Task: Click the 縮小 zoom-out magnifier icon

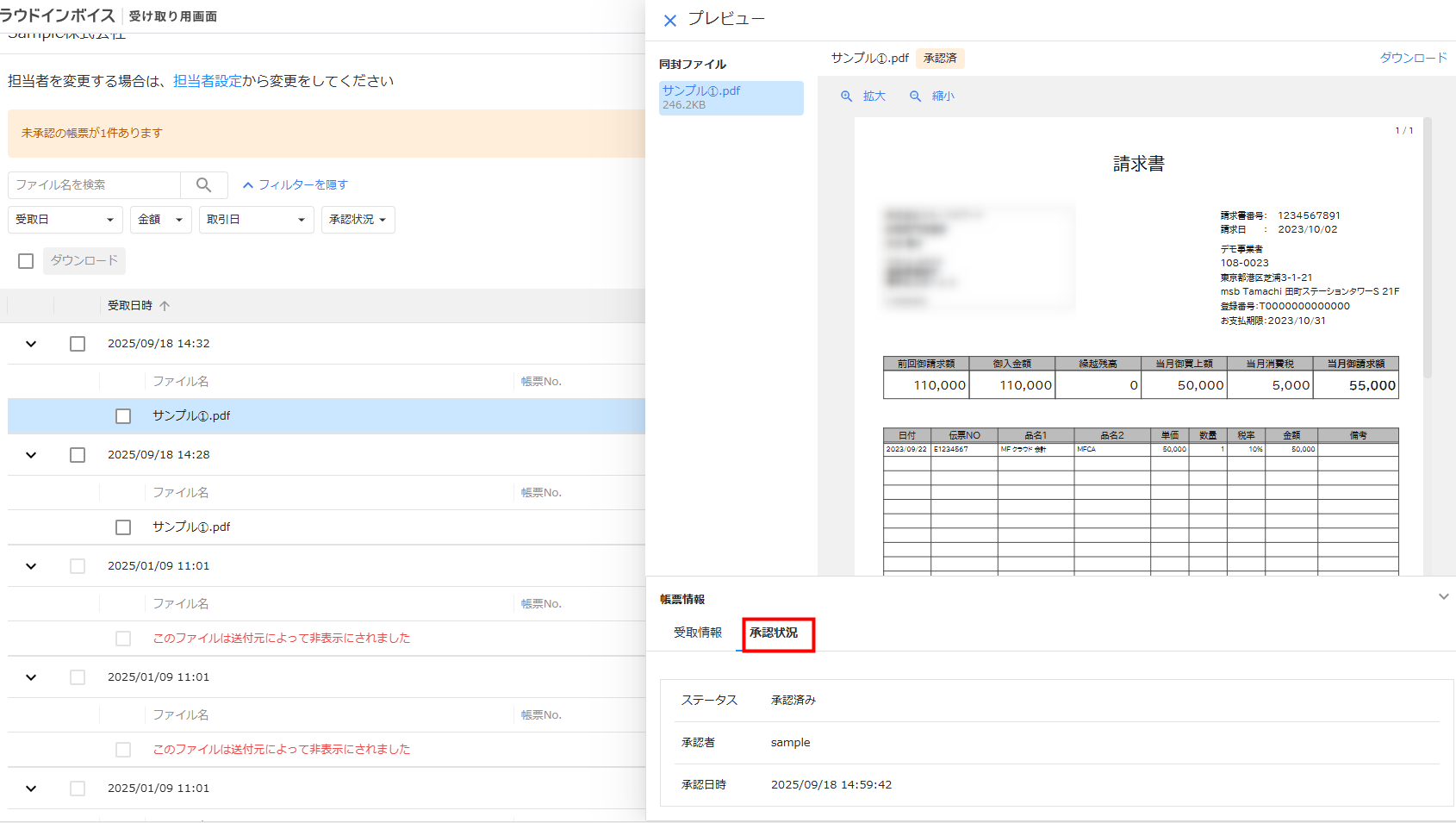Action: (x=916, y=97)
